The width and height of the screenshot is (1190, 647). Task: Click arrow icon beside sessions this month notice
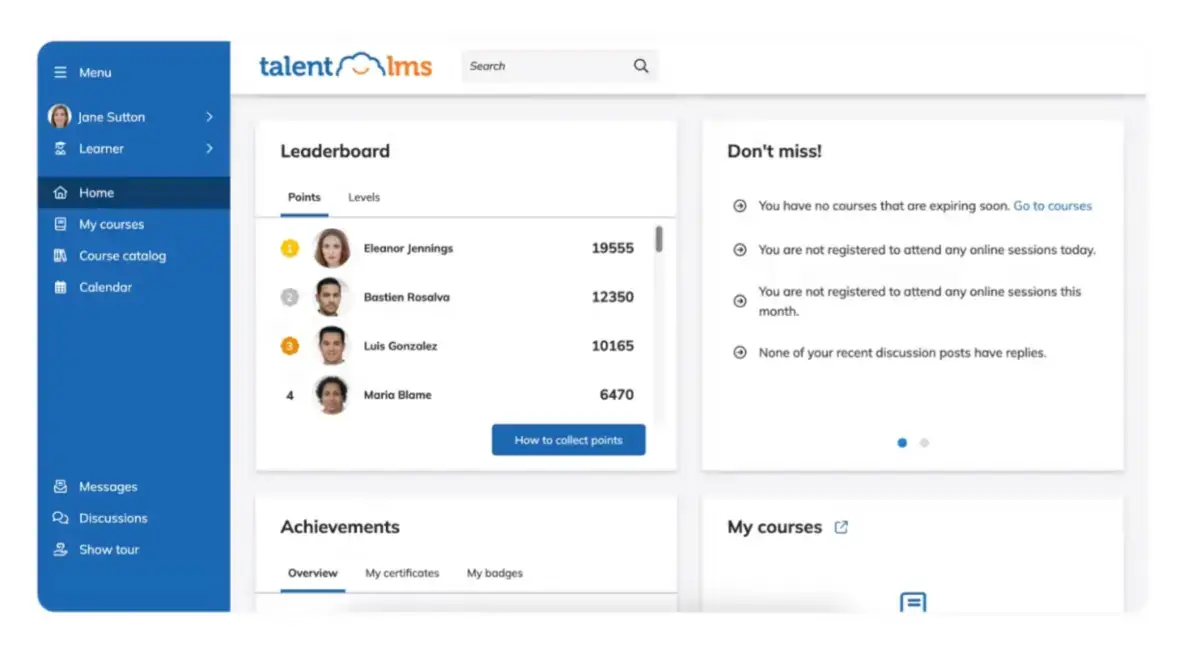tap(739, 301)
